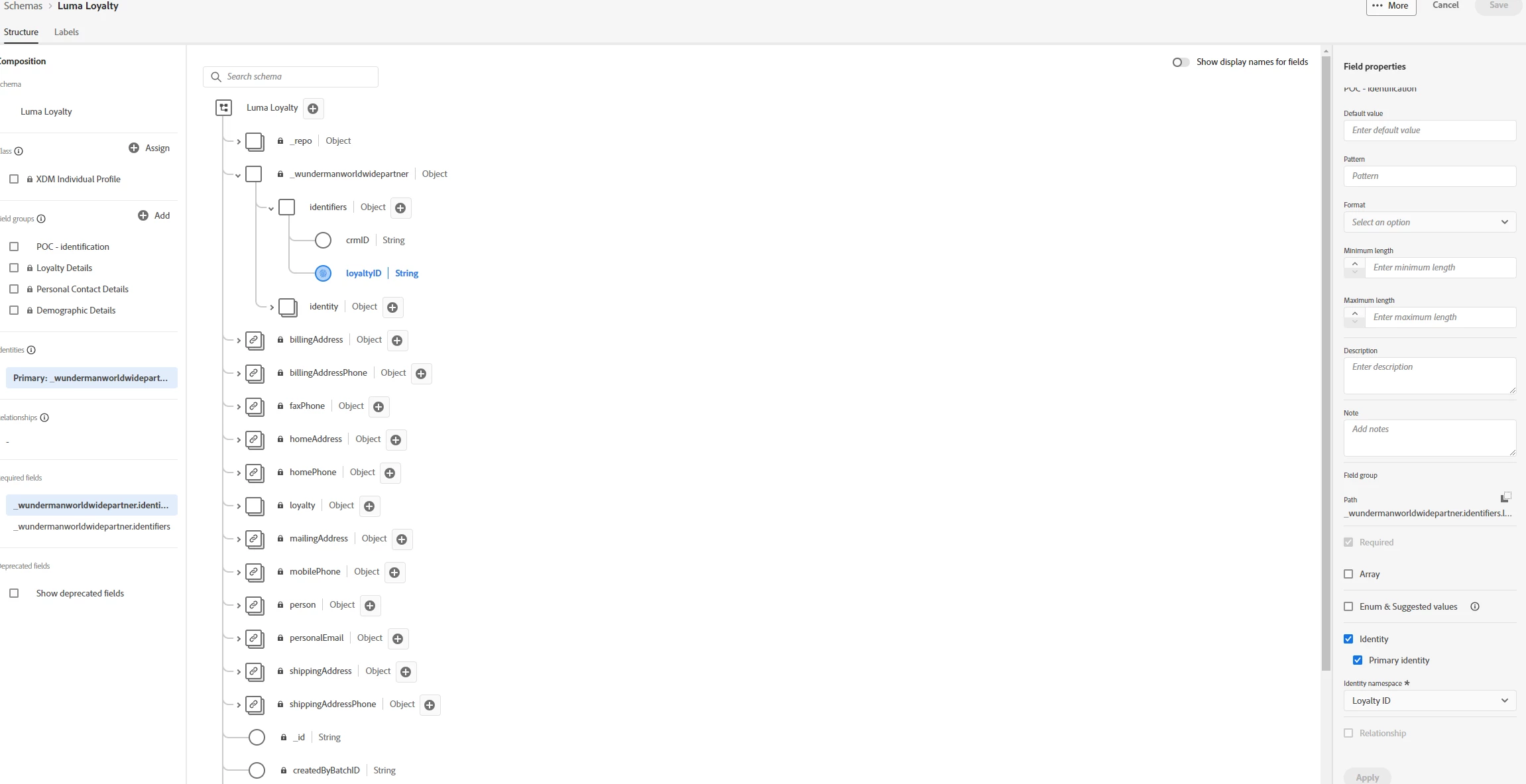The image size is (1526, 784).
Task: Add a field to the identifiers object
Action: pyautogui.click(x=400, y=207)
